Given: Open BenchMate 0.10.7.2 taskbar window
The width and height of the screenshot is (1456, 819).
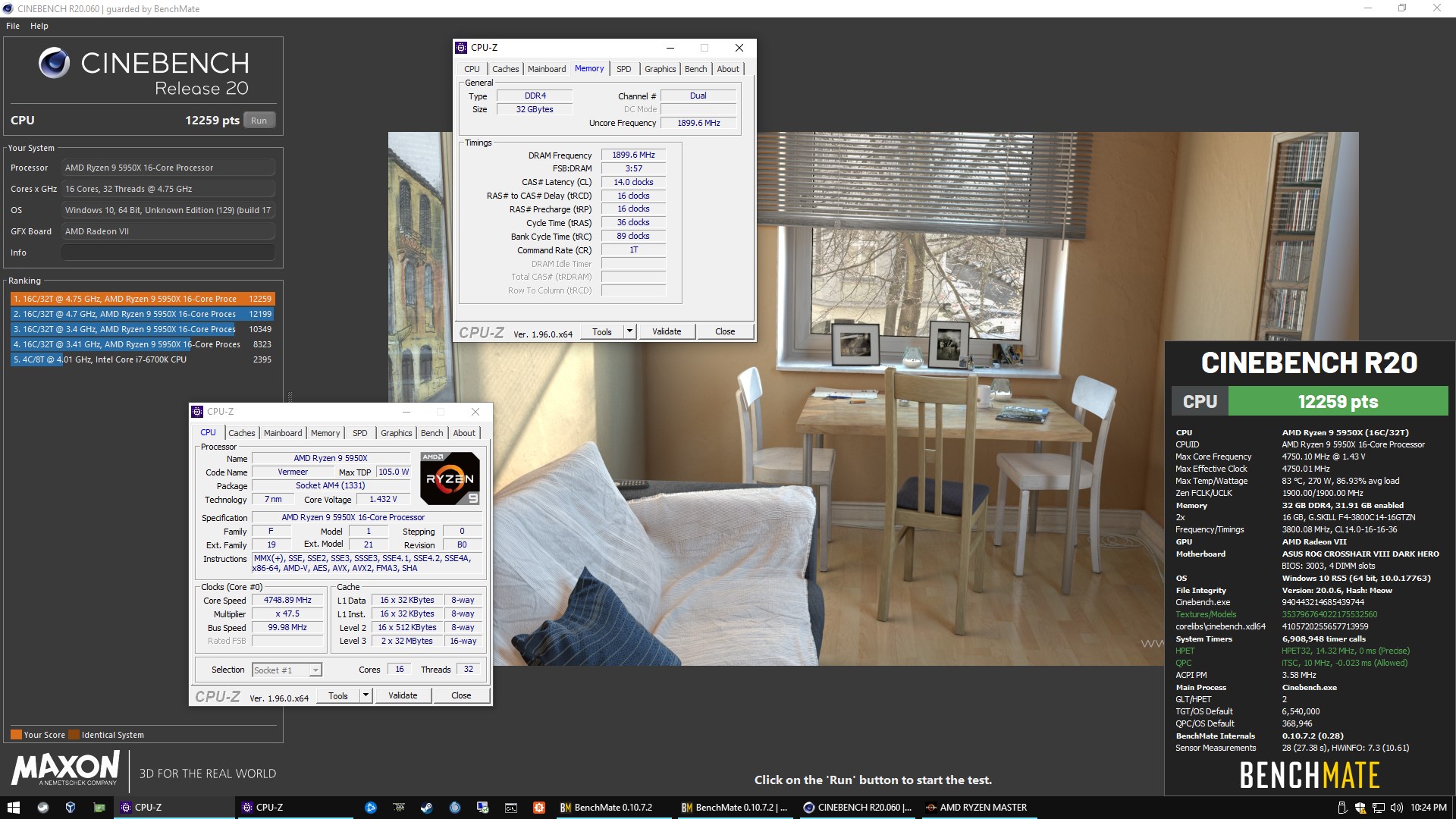Looking at the screenshot, I should (613, 808).
